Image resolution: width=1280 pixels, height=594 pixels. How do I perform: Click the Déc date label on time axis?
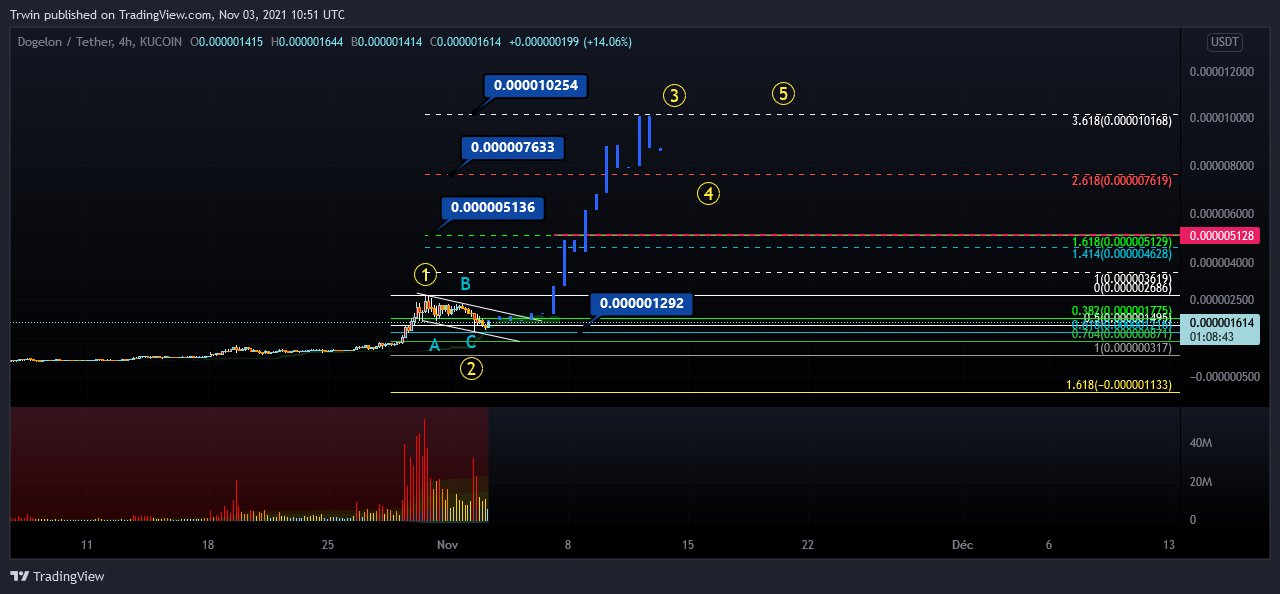962,545
